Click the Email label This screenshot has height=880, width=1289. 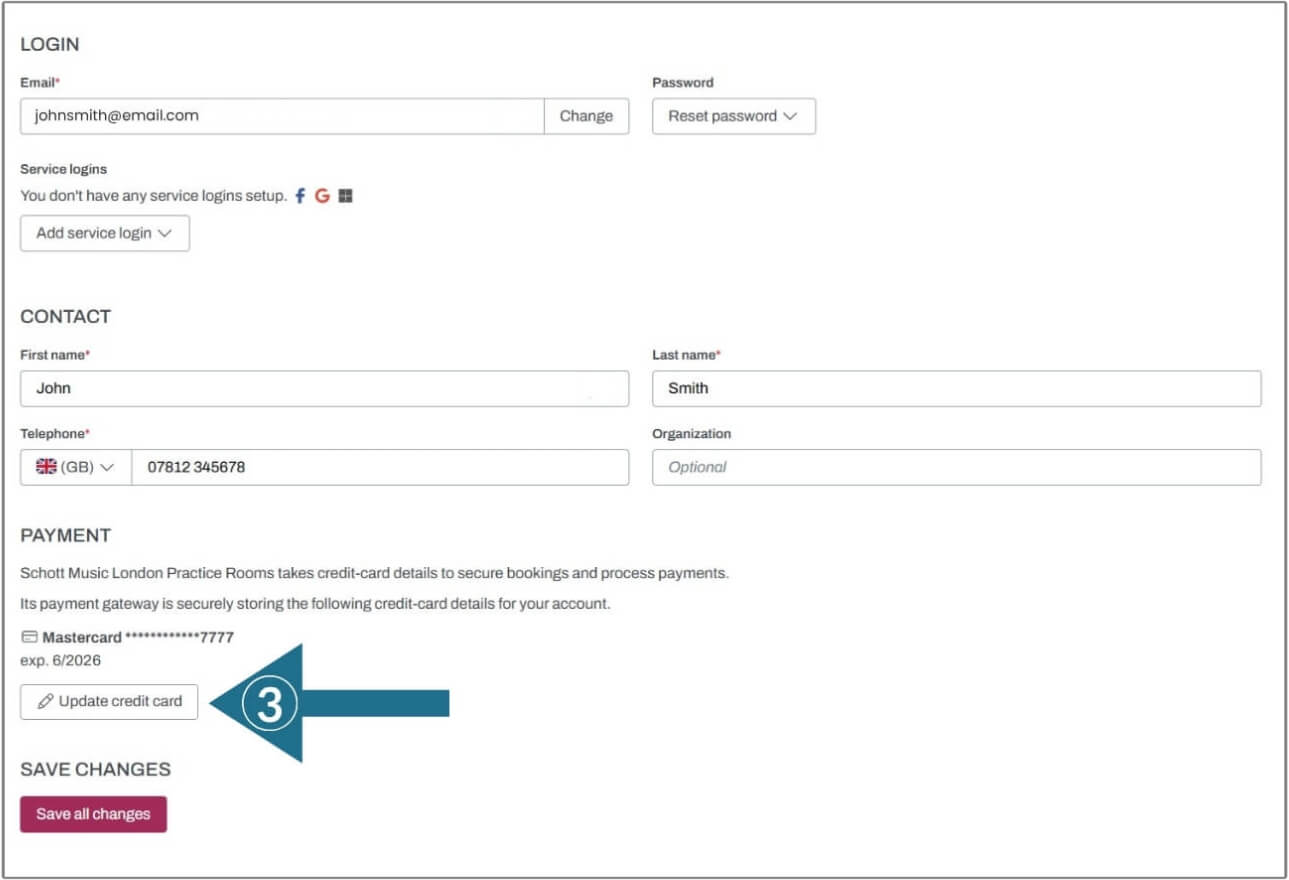click(x=40, y=82)
